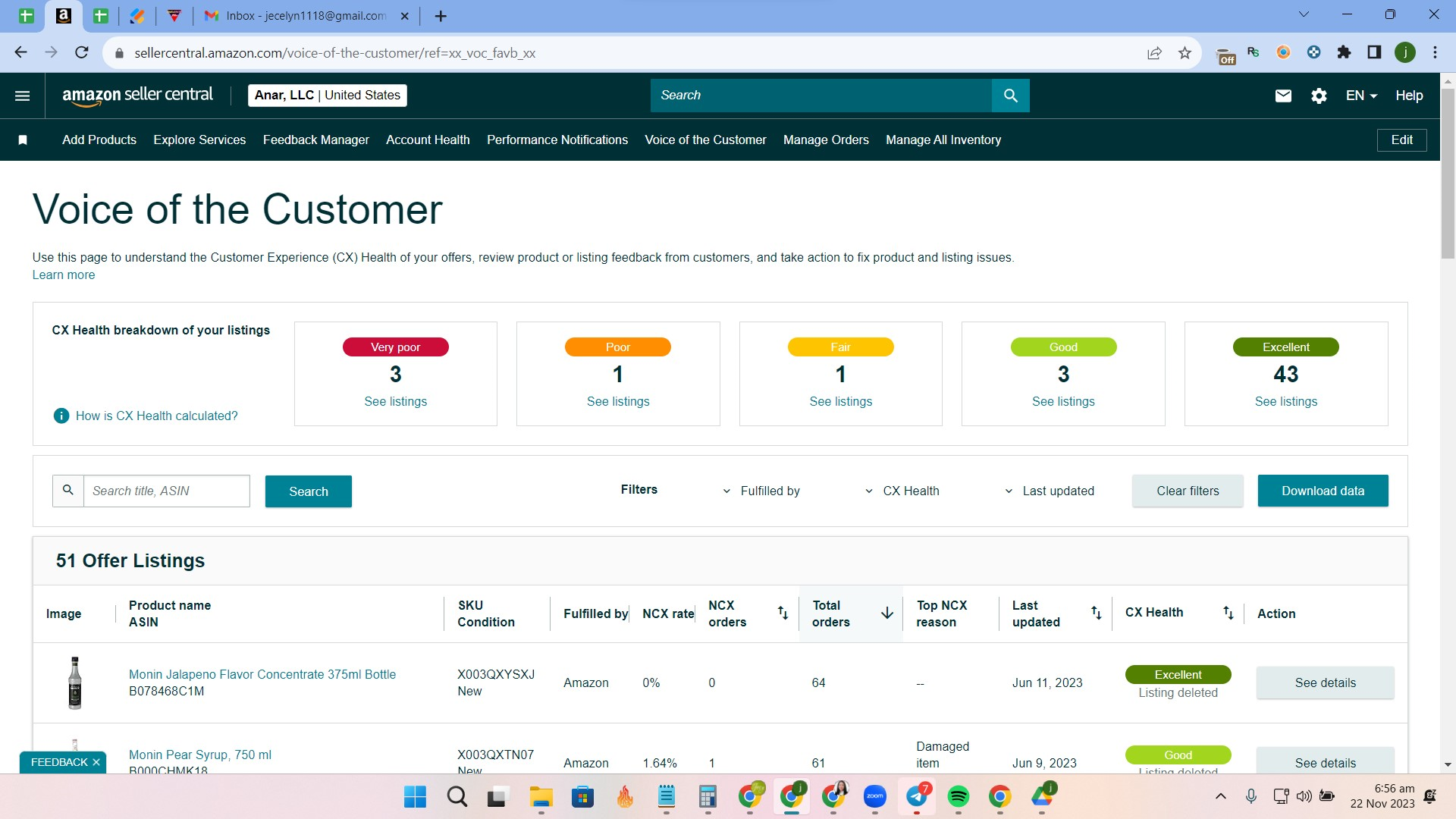Open File Explorer from the taskbar
The image size is (1456, 819).
541,797
